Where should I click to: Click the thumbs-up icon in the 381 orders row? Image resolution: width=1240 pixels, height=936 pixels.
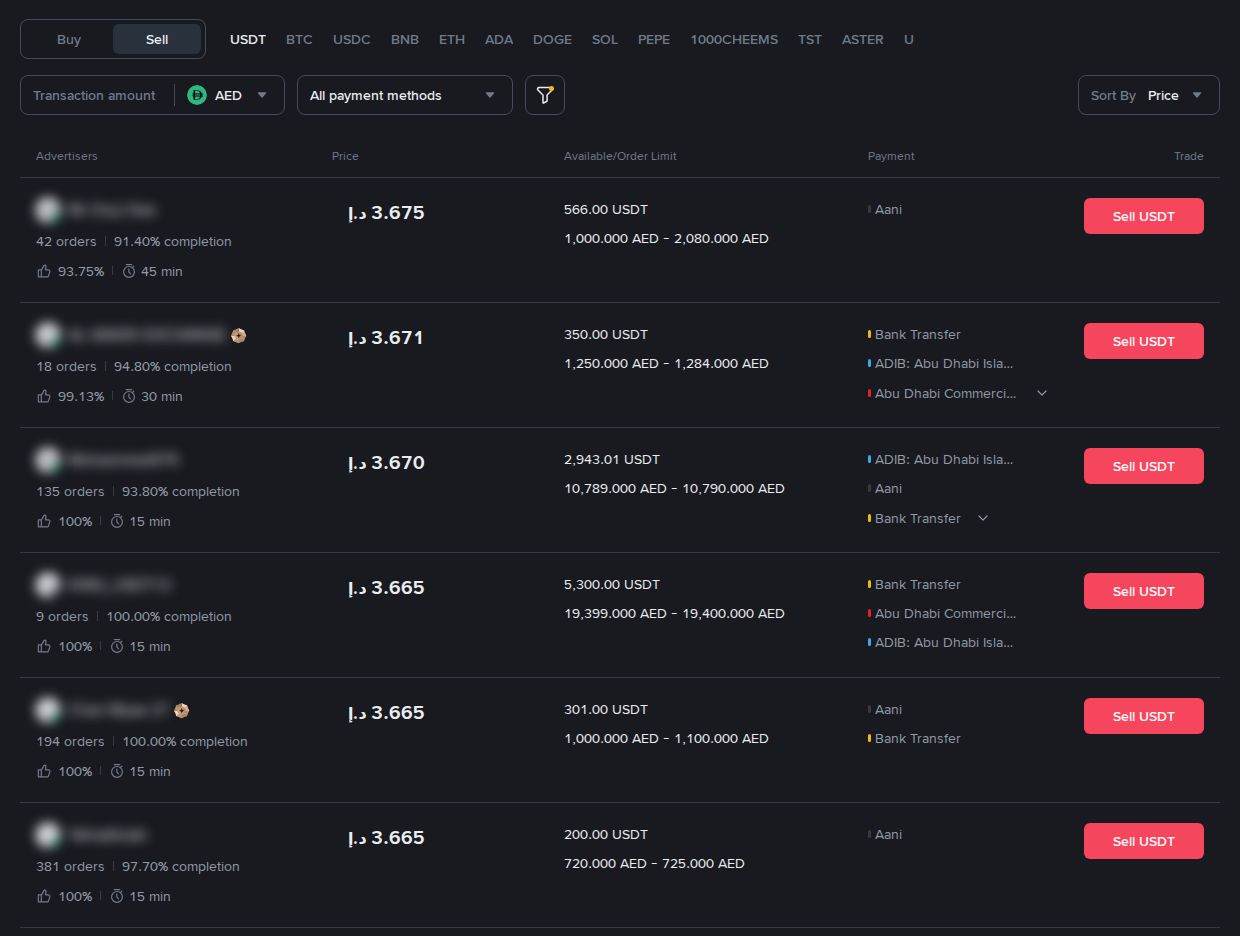(x=44, y=896)
